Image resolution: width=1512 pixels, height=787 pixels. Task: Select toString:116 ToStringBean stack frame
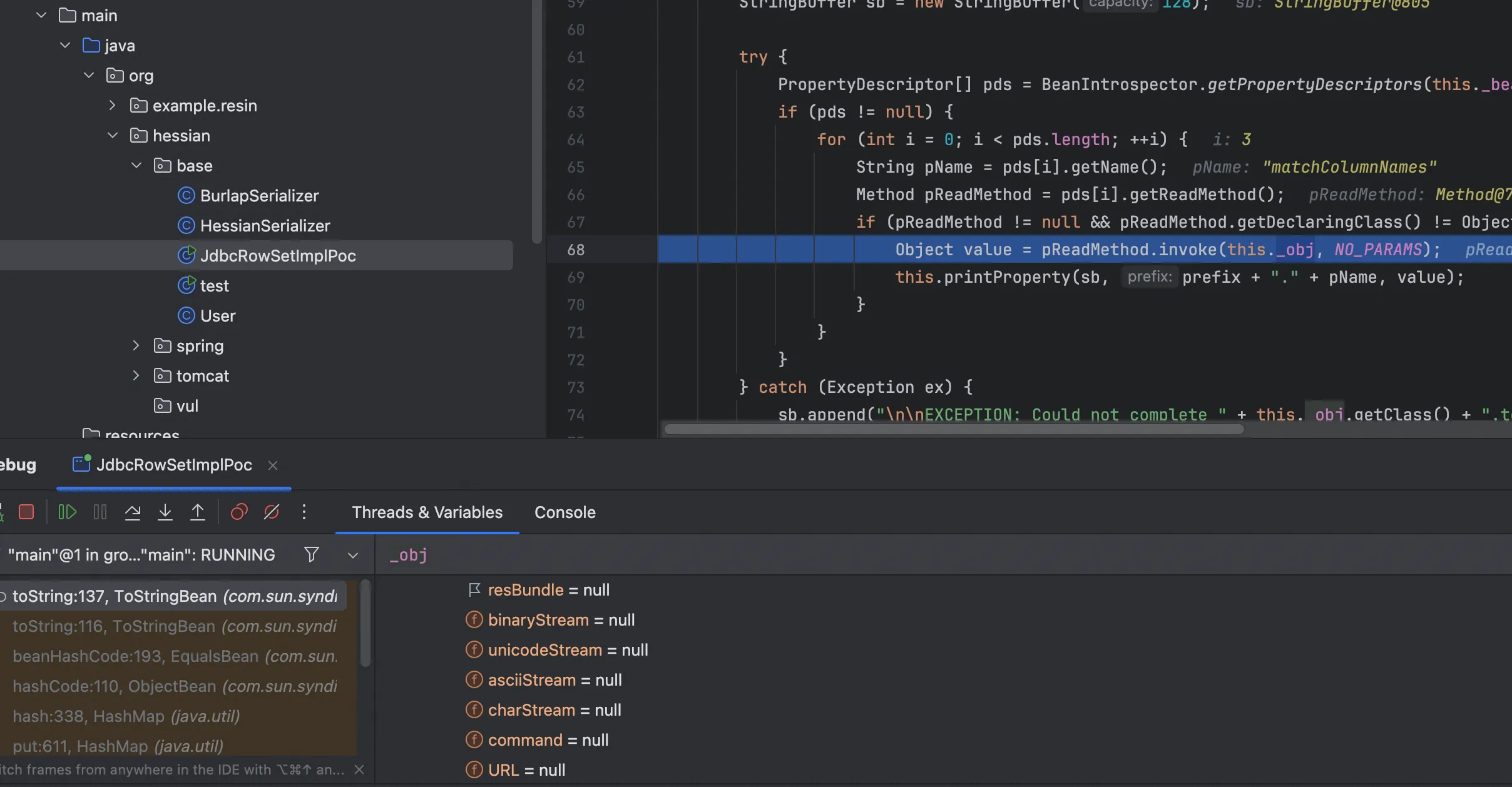click(175, 626)
